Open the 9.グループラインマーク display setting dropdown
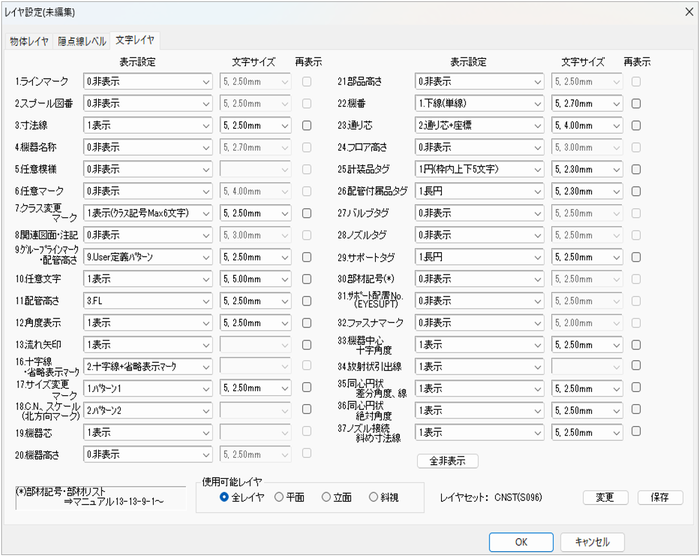Screen dimensions: 700x557 click(148, 257)
